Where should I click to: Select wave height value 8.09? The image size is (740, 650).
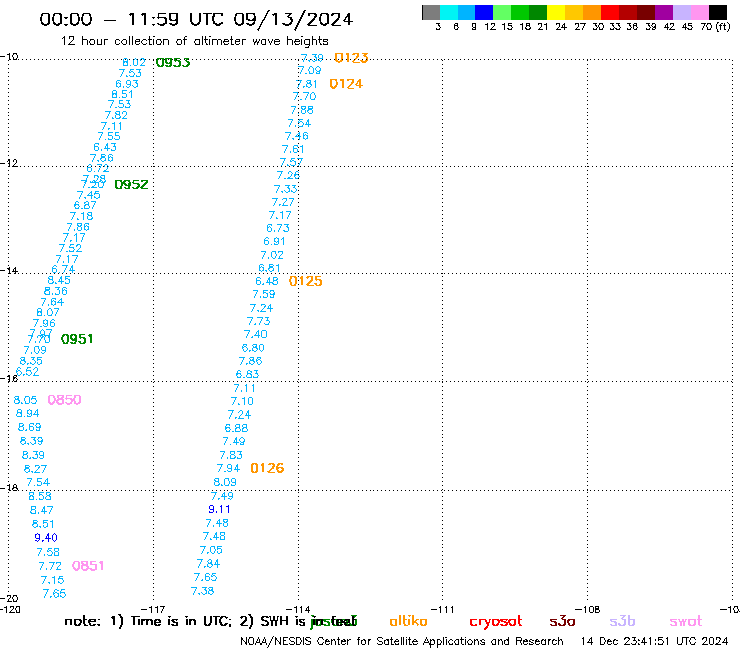pos(225,482)
